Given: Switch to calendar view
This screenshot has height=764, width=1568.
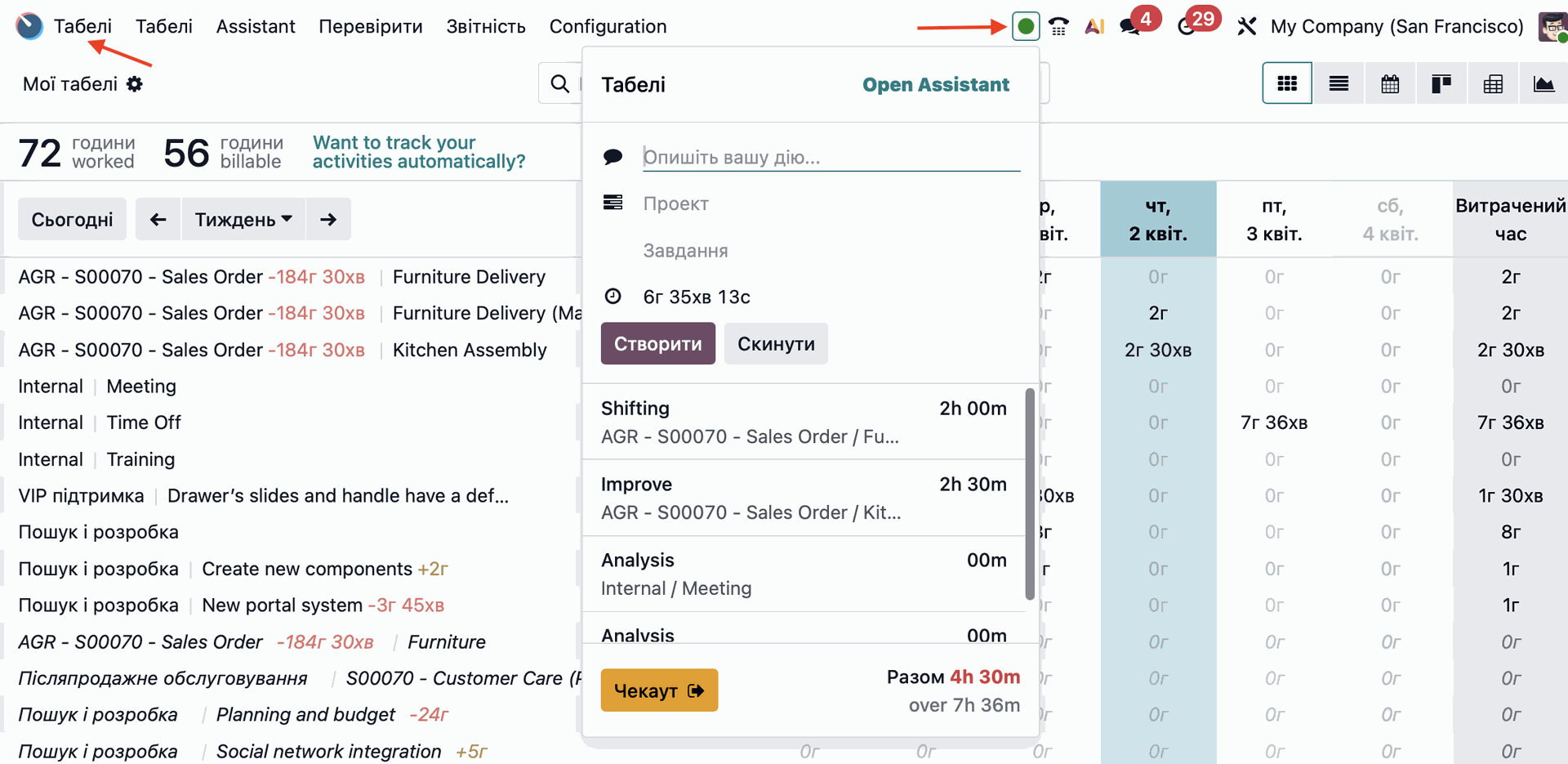Looking at the screenshot, I should click(1390, 83).
